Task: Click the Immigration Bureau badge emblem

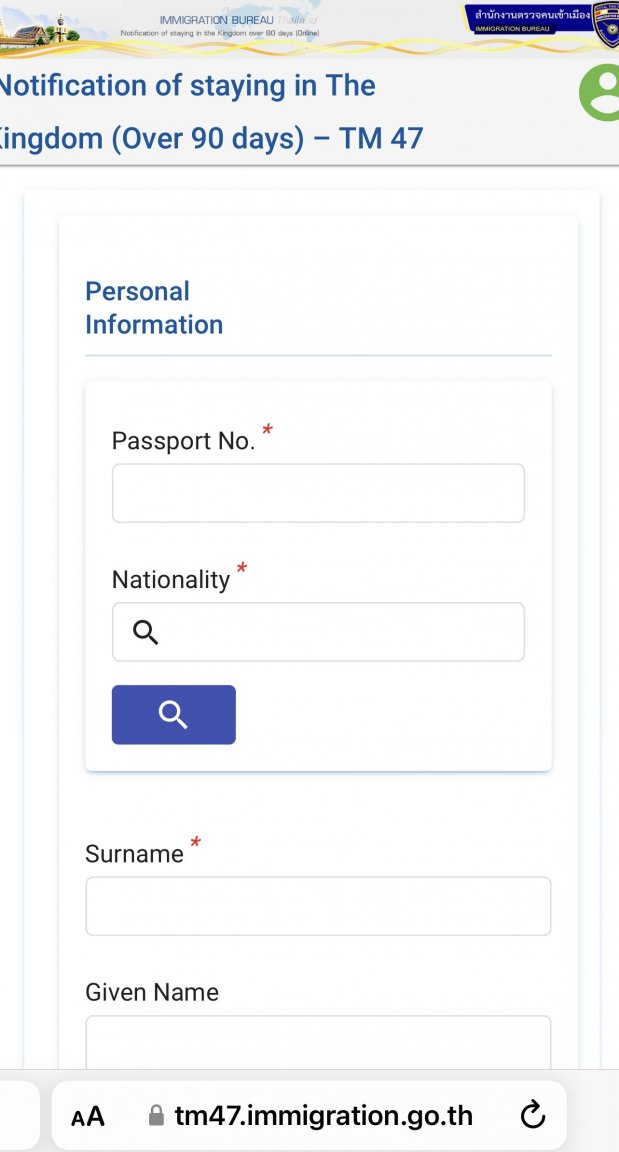Action: (x=606, y=25)
